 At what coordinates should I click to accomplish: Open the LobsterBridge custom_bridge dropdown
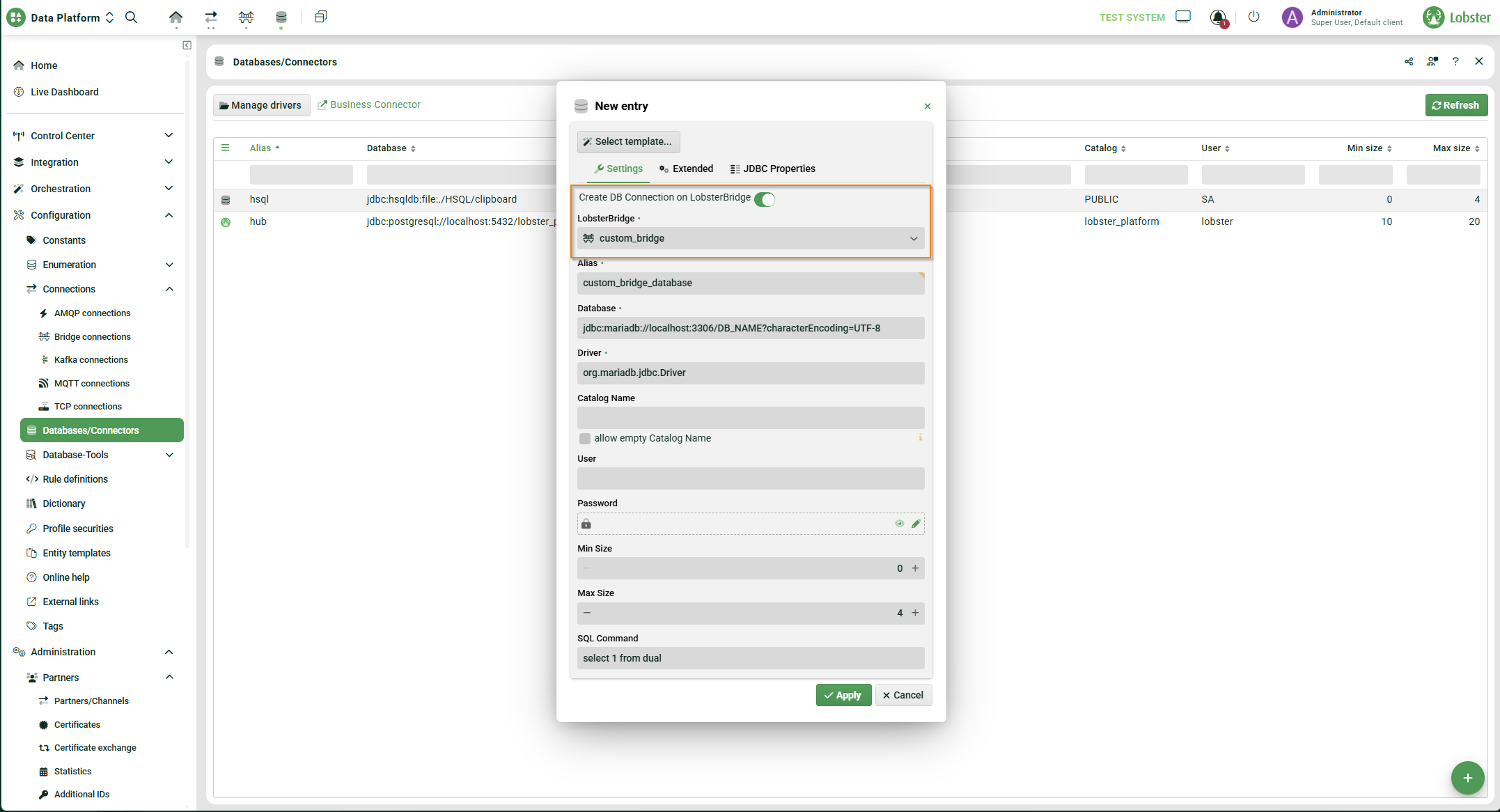pyautogui.click(x=751, y=238)
